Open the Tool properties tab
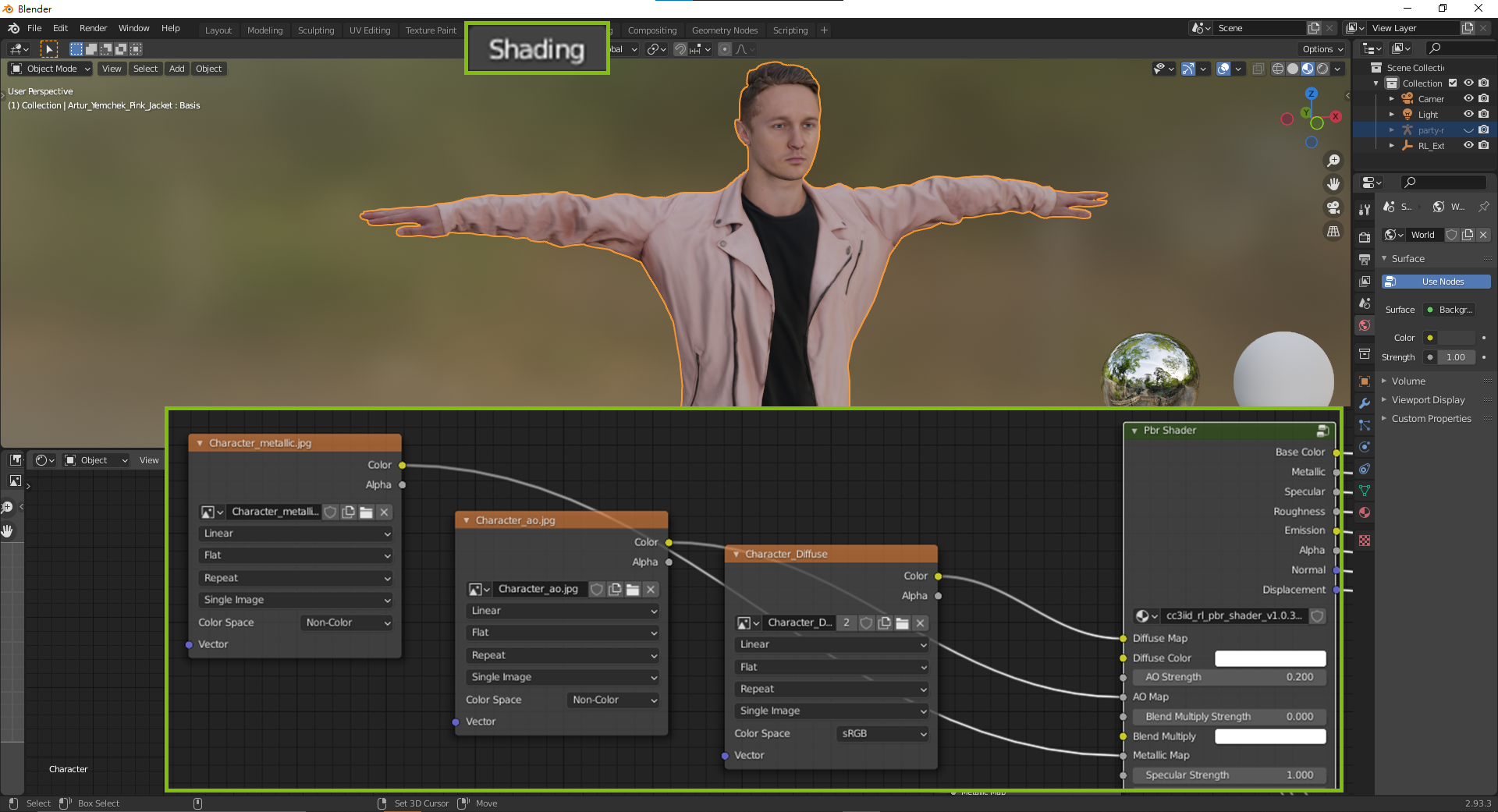 tap(1365, 210)
